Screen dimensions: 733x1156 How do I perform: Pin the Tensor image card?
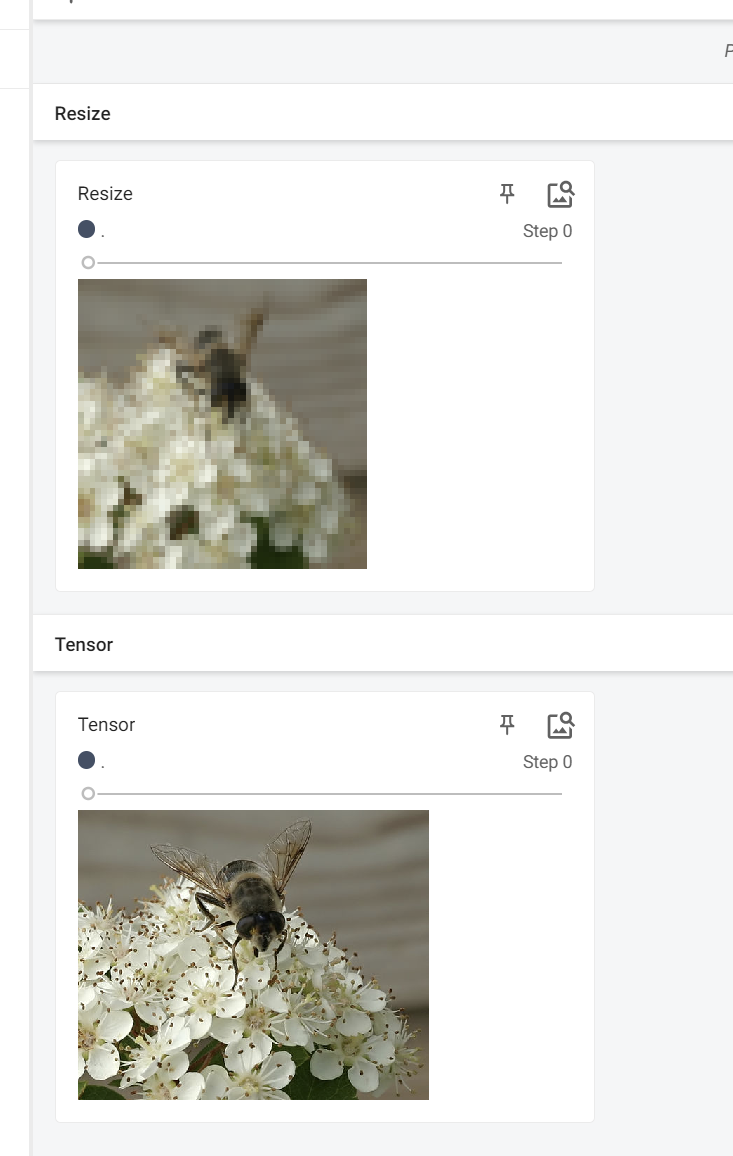507,725
